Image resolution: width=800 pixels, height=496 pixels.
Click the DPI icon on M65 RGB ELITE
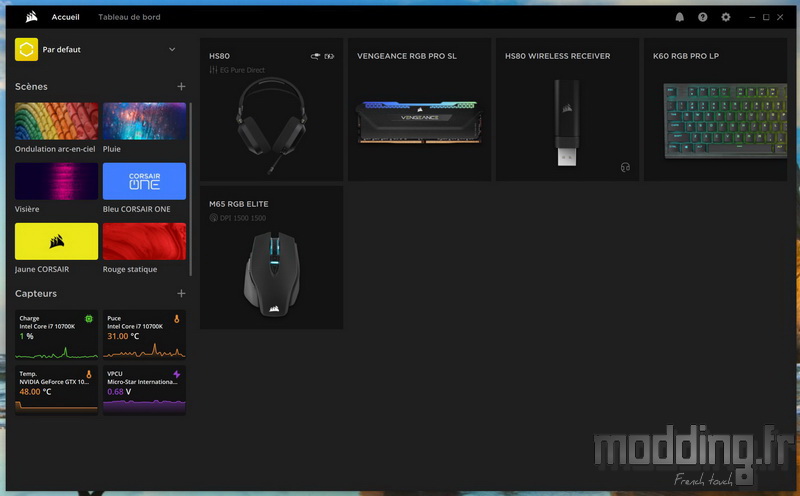point(213,218)
